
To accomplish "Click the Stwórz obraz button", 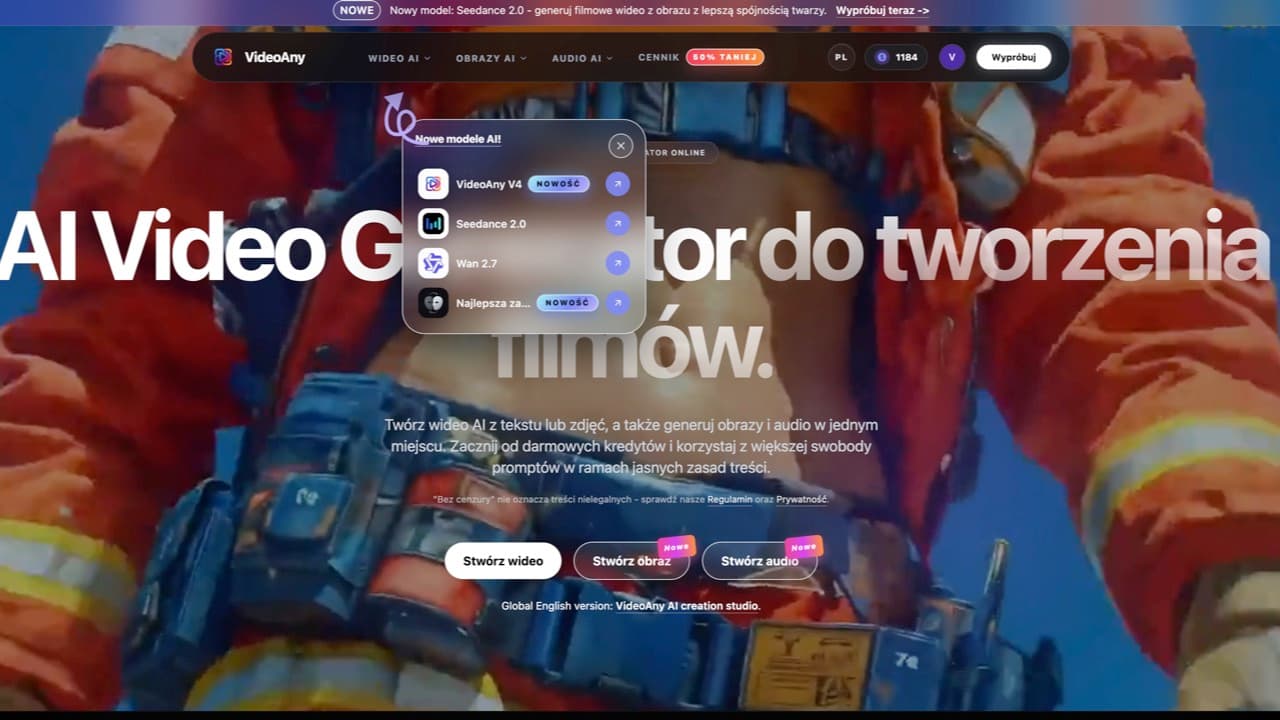I will (x=631, y=561).
